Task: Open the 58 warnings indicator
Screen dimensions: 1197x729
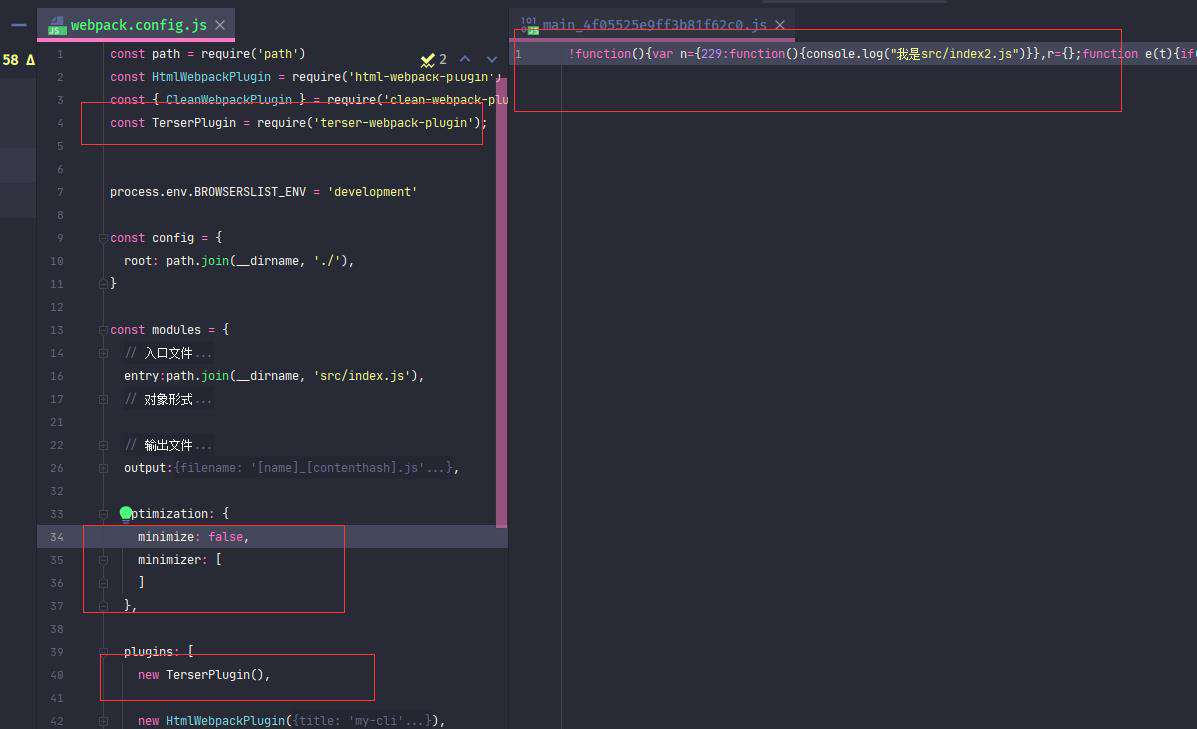Action: pos(18,60)
